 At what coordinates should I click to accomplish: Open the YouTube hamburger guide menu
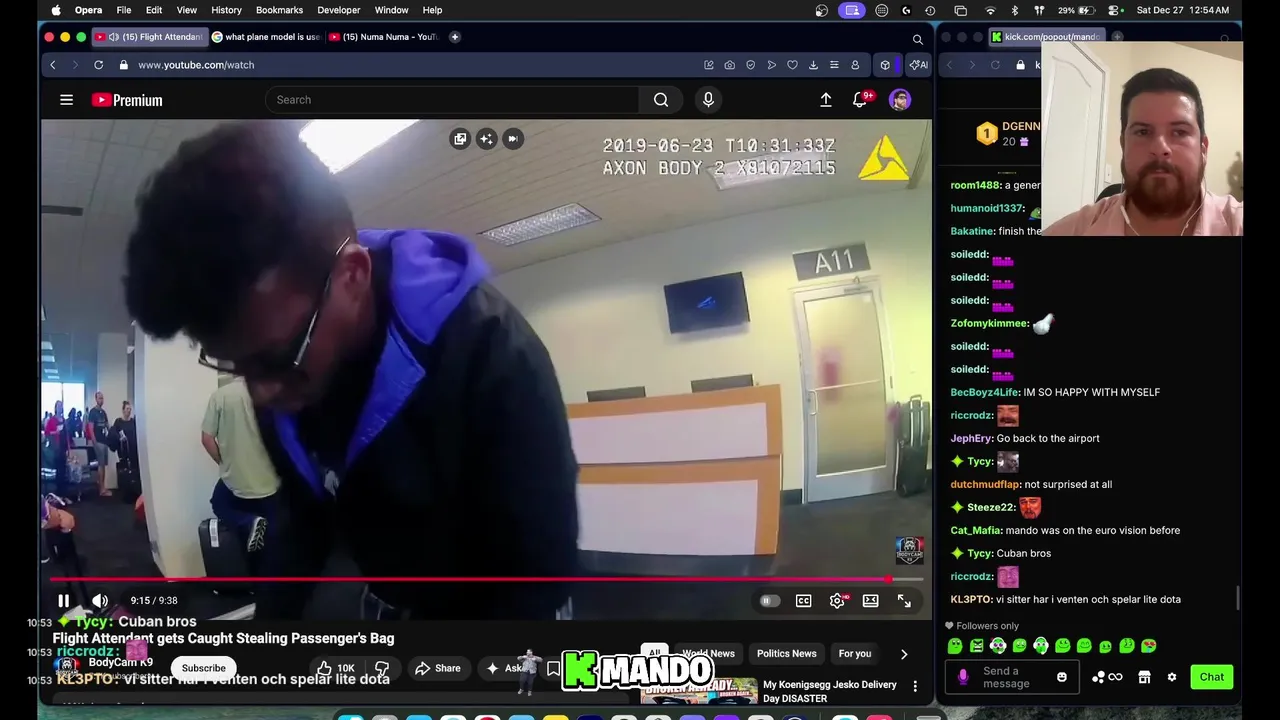(x=66, y=100)
